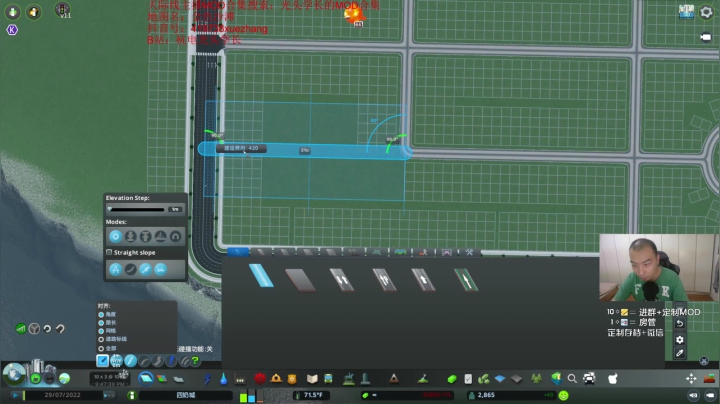Click the green bars icon beside the Y icon
The height and width of the screenshot is (404, 720).
tap(21, 329)
